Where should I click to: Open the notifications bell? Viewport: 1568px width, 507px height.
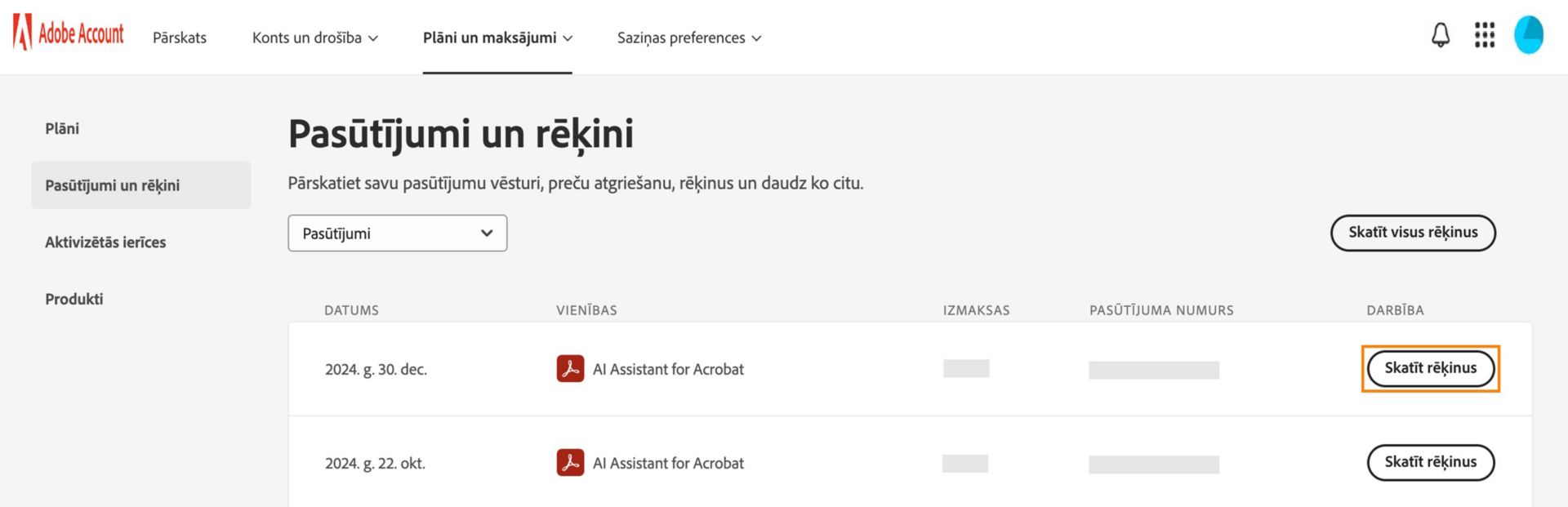coord(1441,35)
